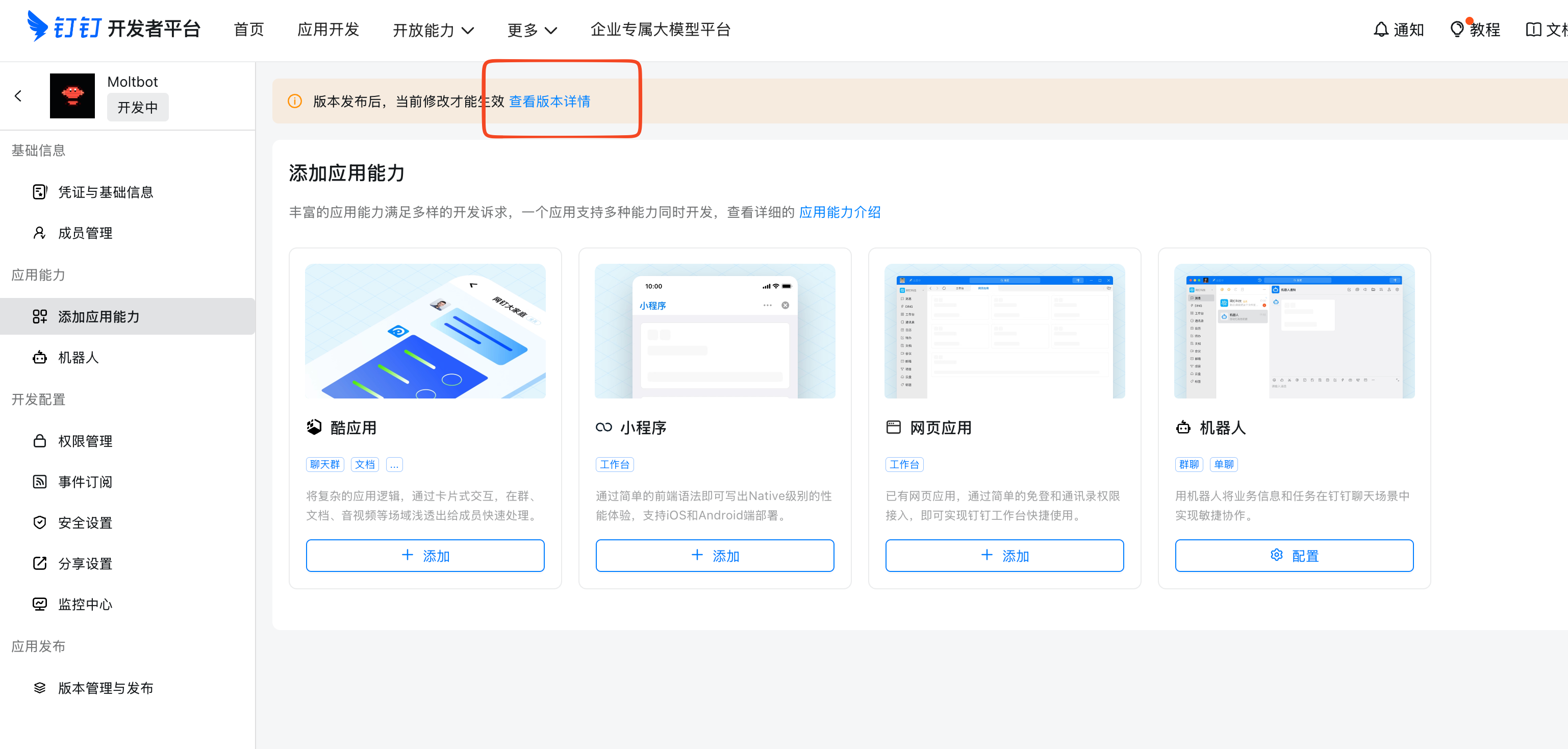Screen dimensions: 1568x749
Task: Open 权限管理 under 开发配置
Action: pos(85,440)
